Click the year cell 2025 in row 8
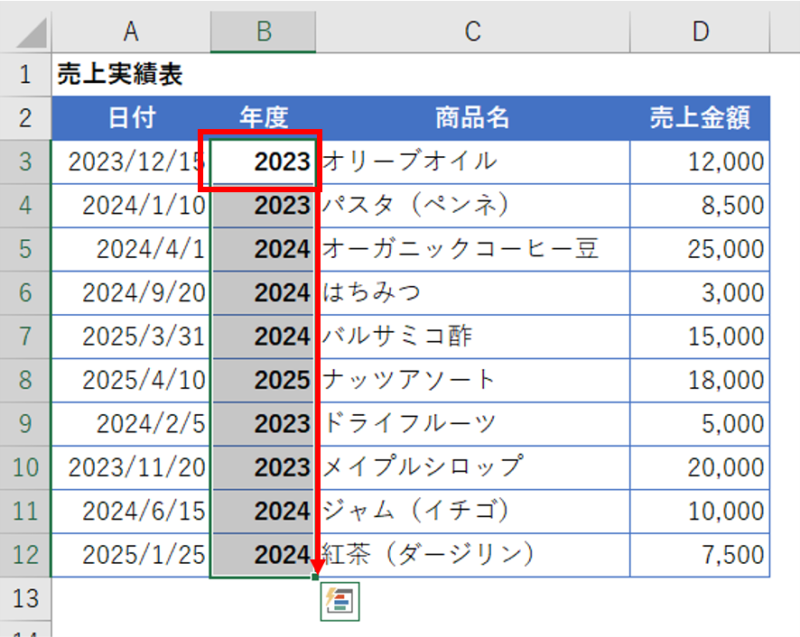 [x=263, y=380]
